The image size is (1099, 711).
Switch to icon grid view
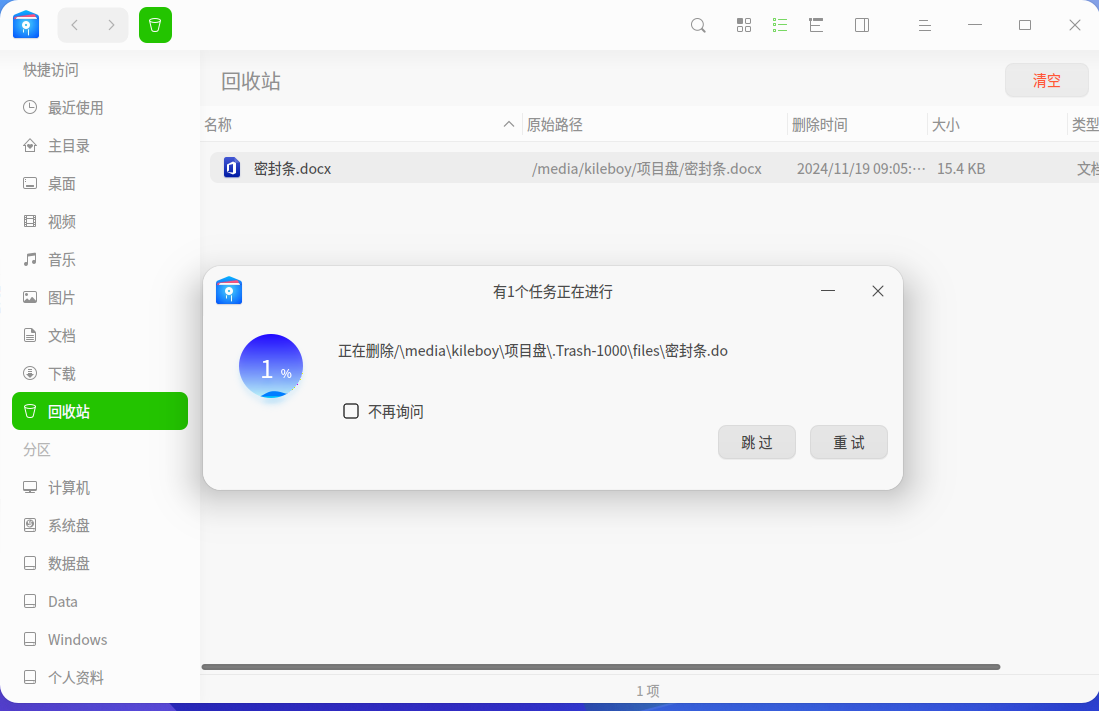pos(744,25)
